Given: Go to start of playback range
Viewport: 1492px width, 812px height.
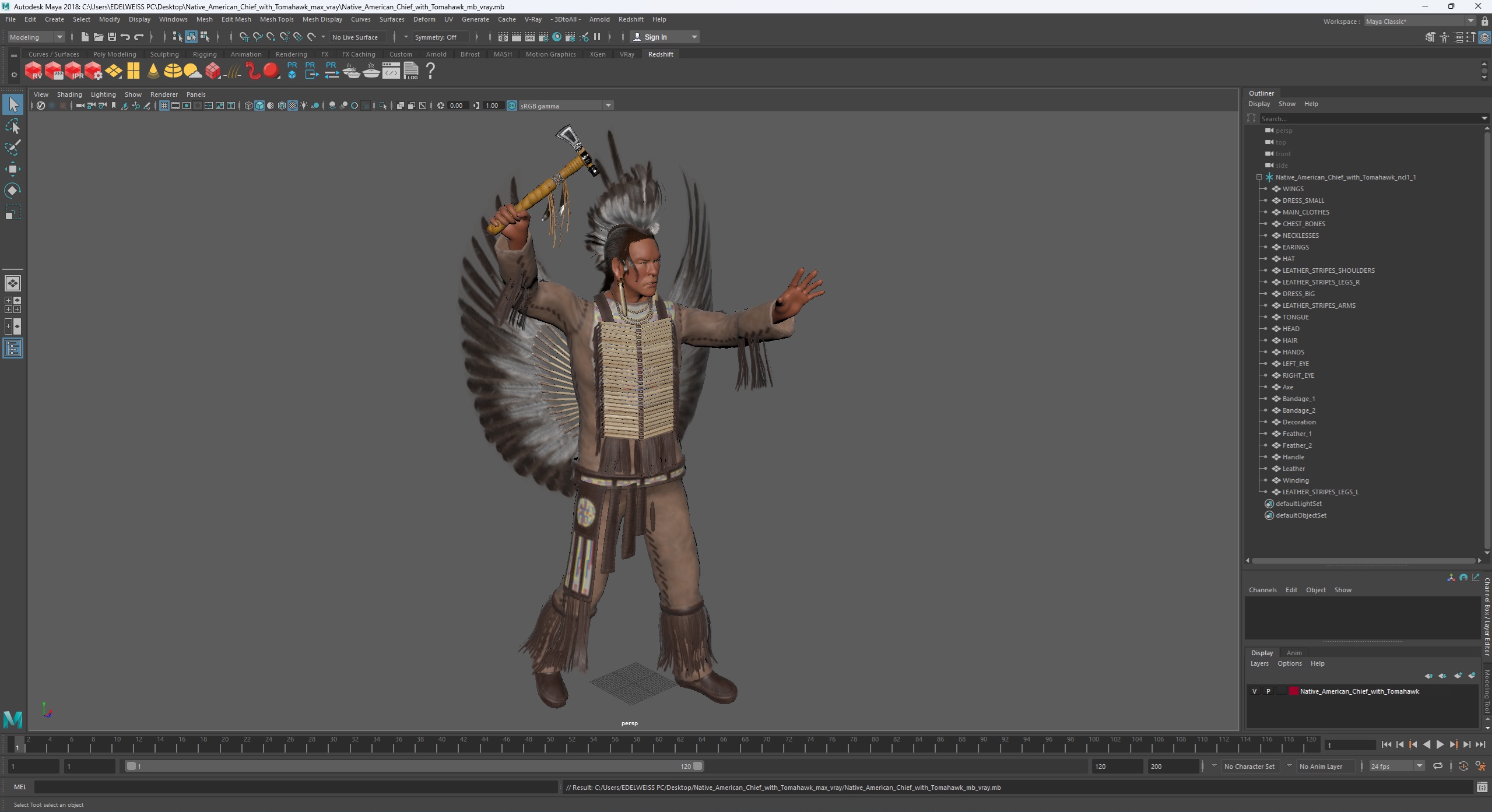Looking at the screenshot, I should 1386,744.
